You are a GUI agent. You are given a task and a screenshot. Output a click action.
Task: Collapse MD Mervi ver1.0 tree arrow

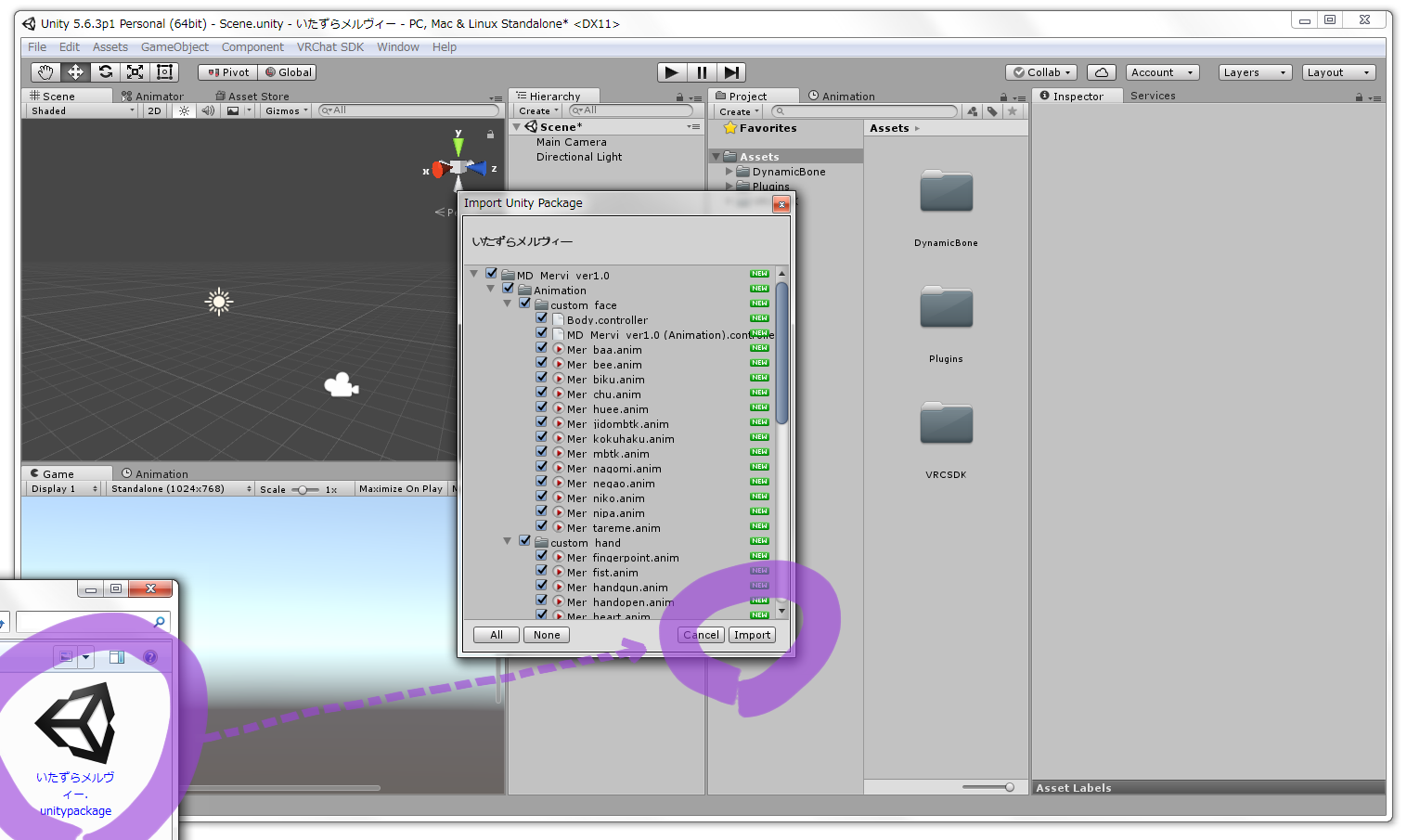pyautogui.click(x=474, y=274)
